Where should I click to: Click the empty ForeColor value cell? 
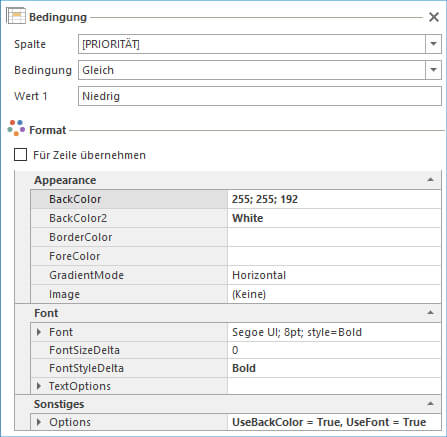(x=334, y=256)
